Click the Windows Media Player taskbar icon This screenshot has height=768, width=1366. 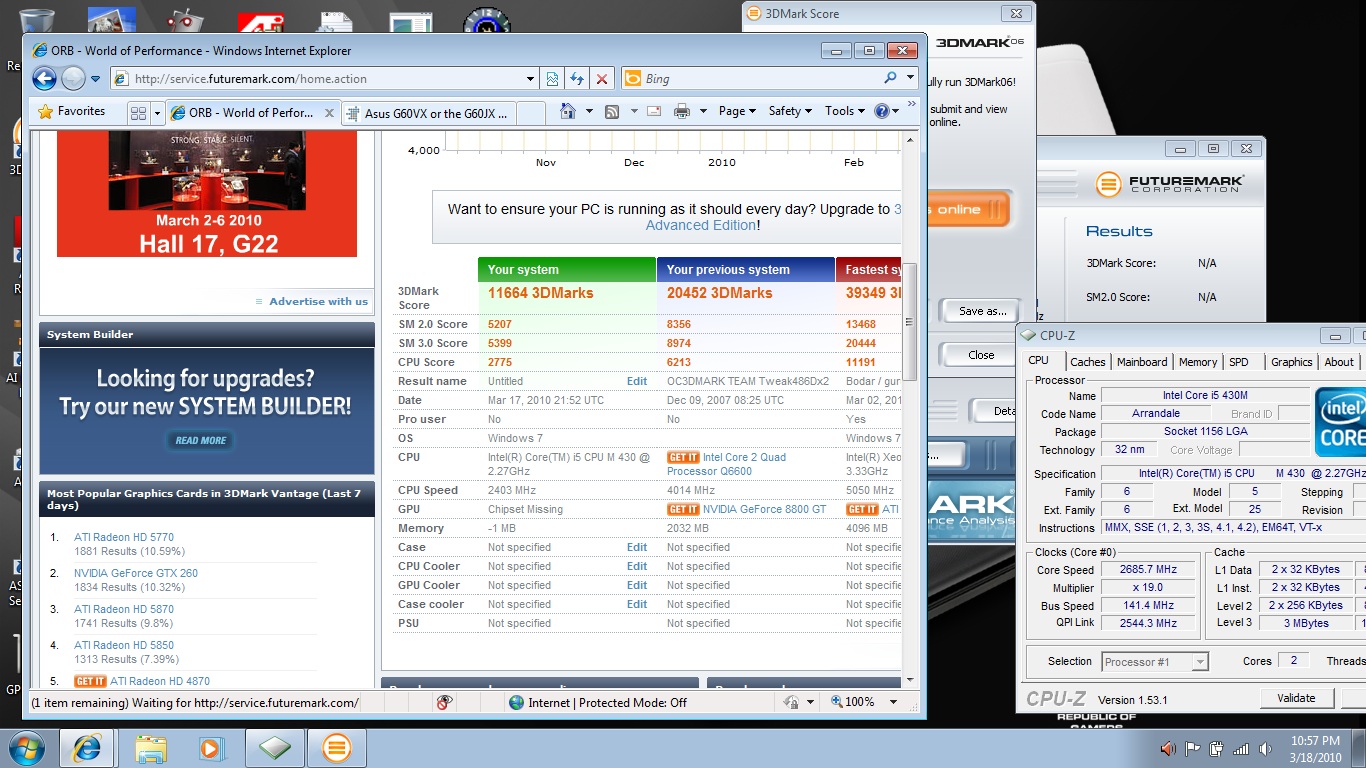pos(211,748)
